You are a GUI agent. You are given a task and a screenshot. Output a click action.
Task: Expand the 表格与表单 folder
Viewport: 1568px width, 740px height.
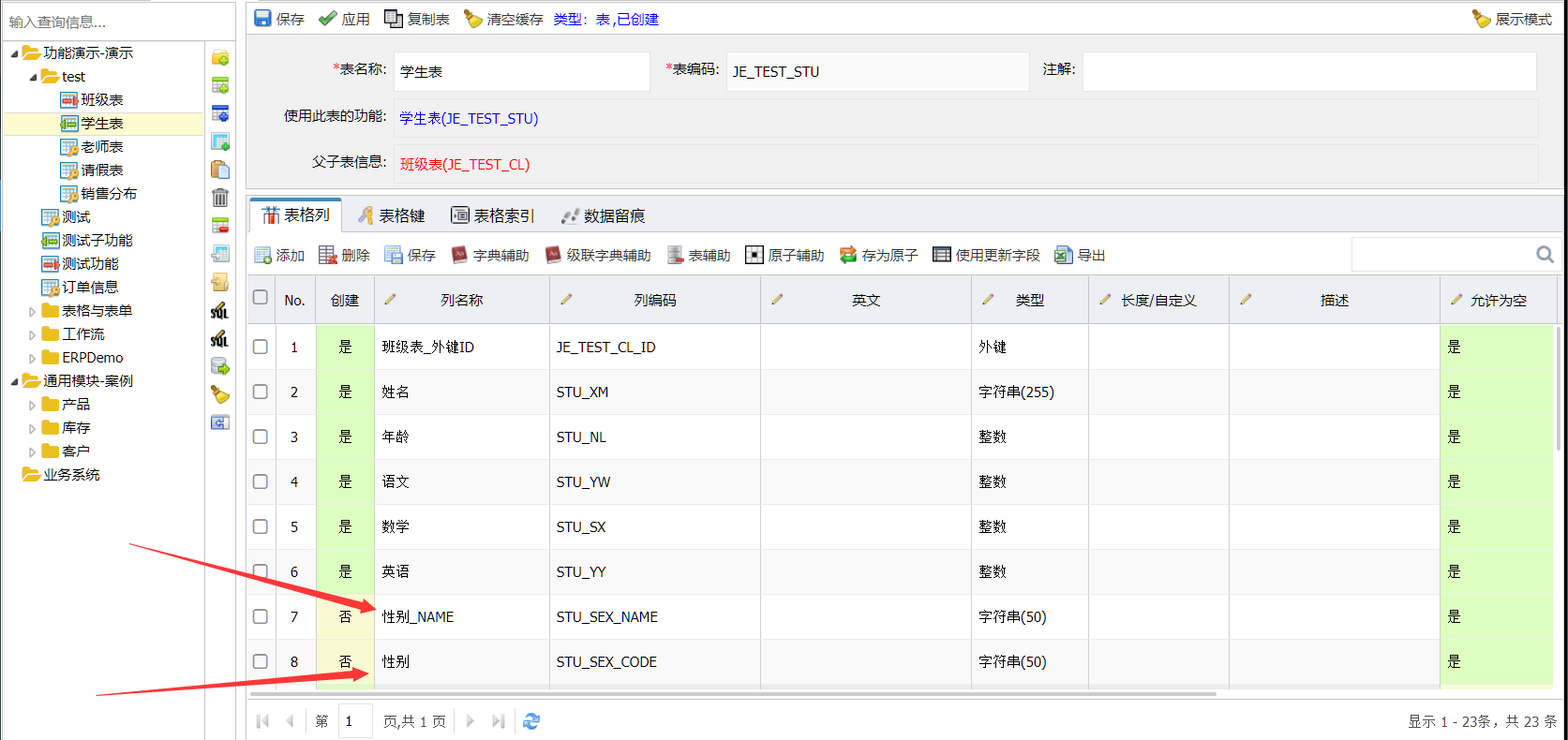(x=33, y=311)
